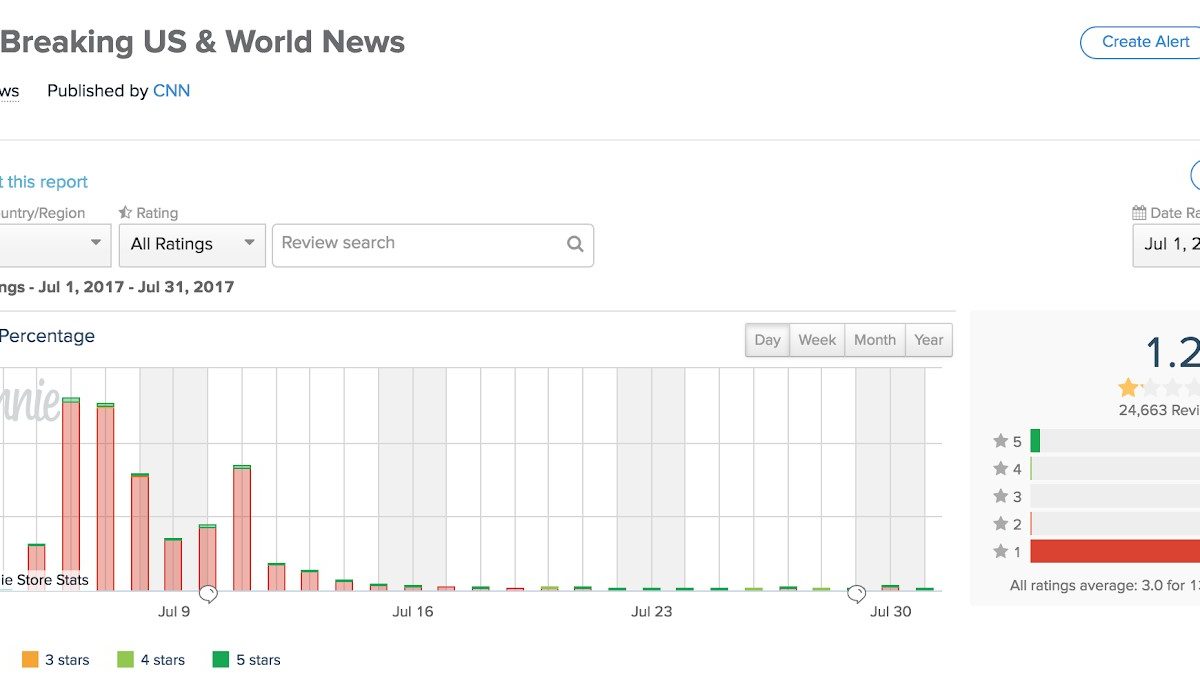Click the Percentage chart heading
Viewport: 1200px width, 698px height.
tap(47, 336)
